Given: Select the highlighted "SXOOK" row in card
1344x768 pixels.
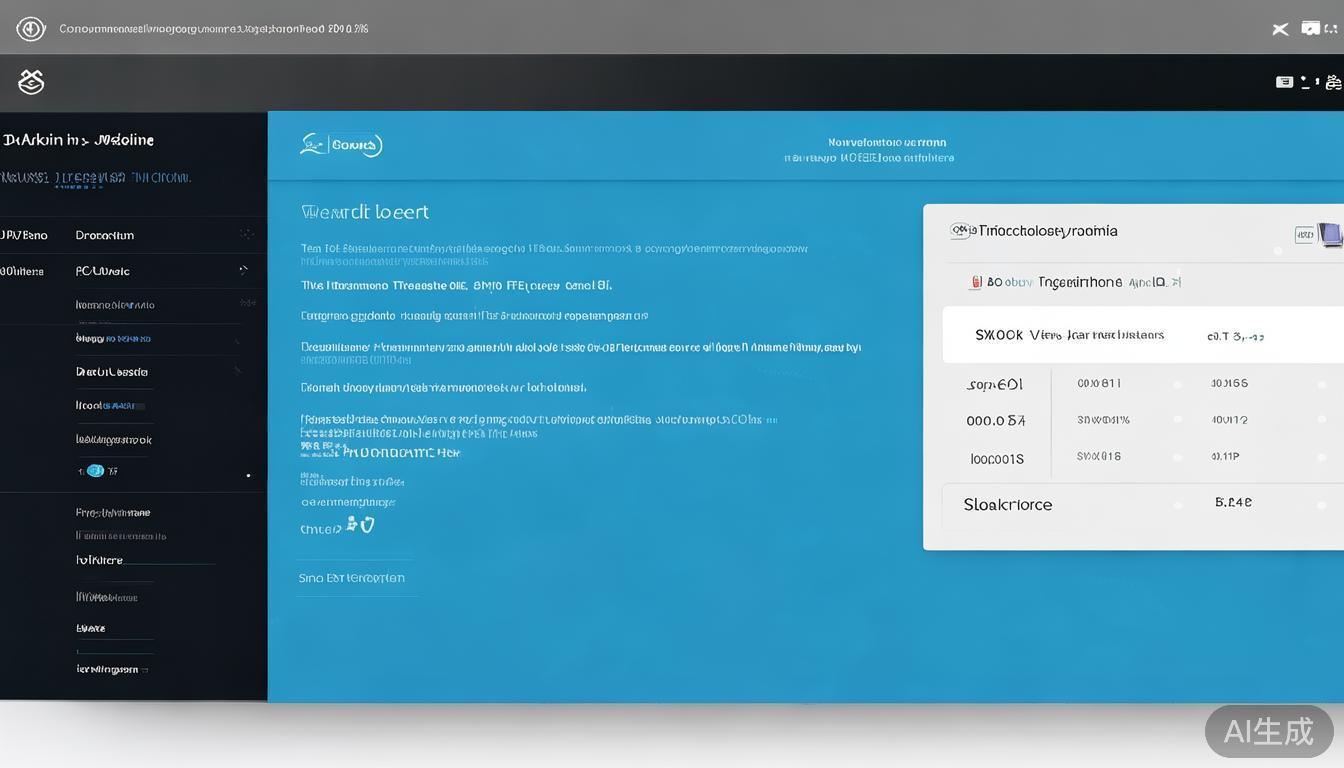Looking at the screenshot, I should click(1069, 335).
